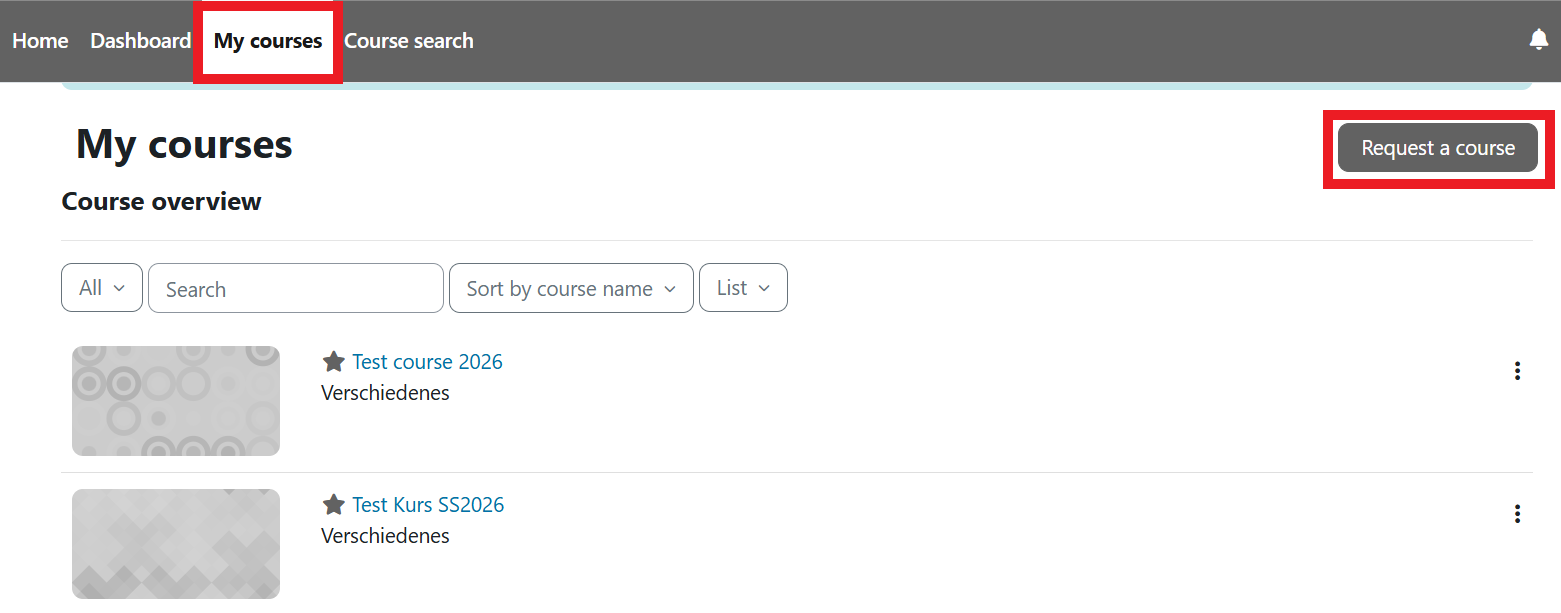Click star icon beside Test course 2026
The image size is (1561, 613).
click(334, 362)
